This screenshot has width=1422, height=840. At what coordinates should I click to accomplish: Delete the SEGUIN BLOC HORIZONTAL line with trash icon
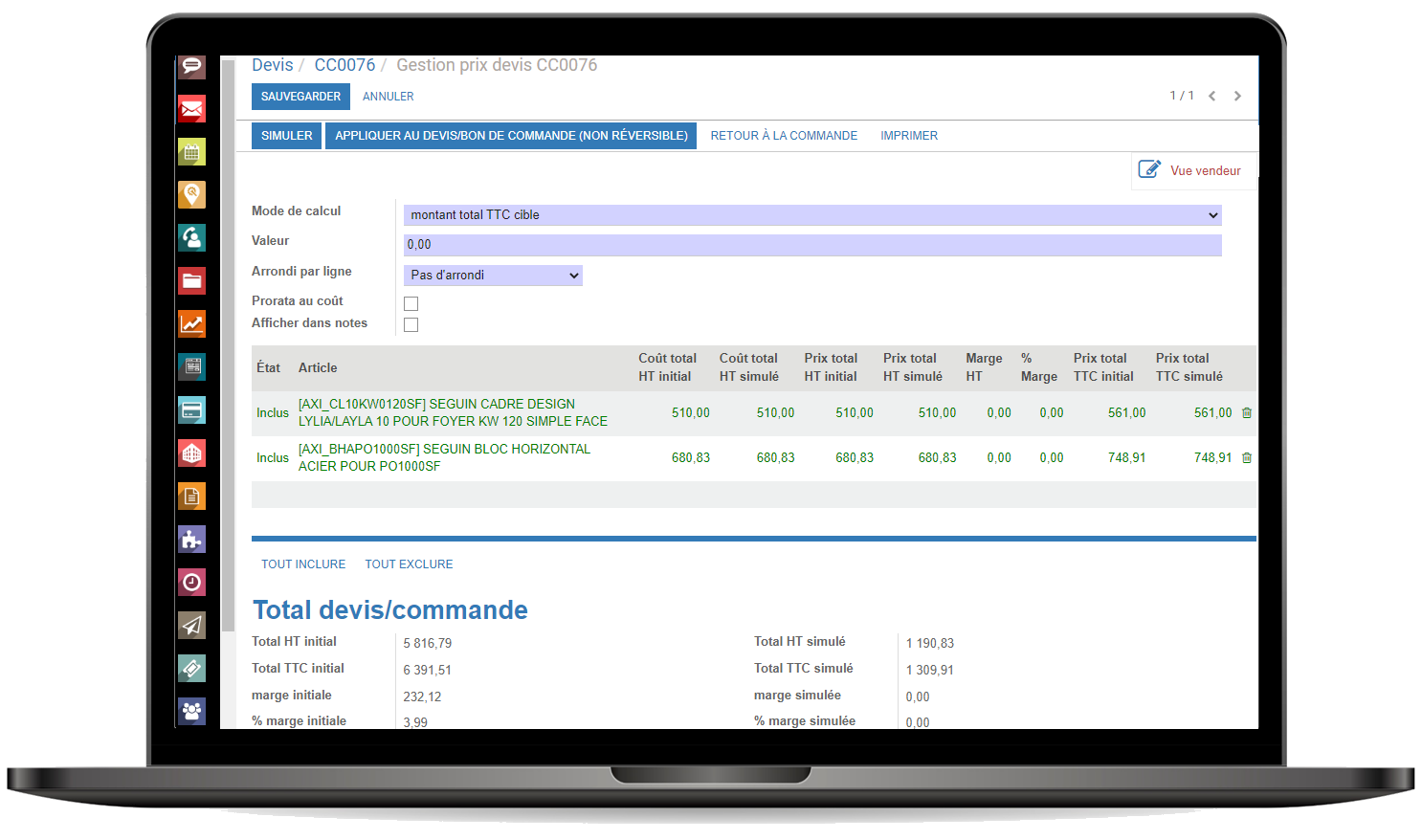(1247, 458)
